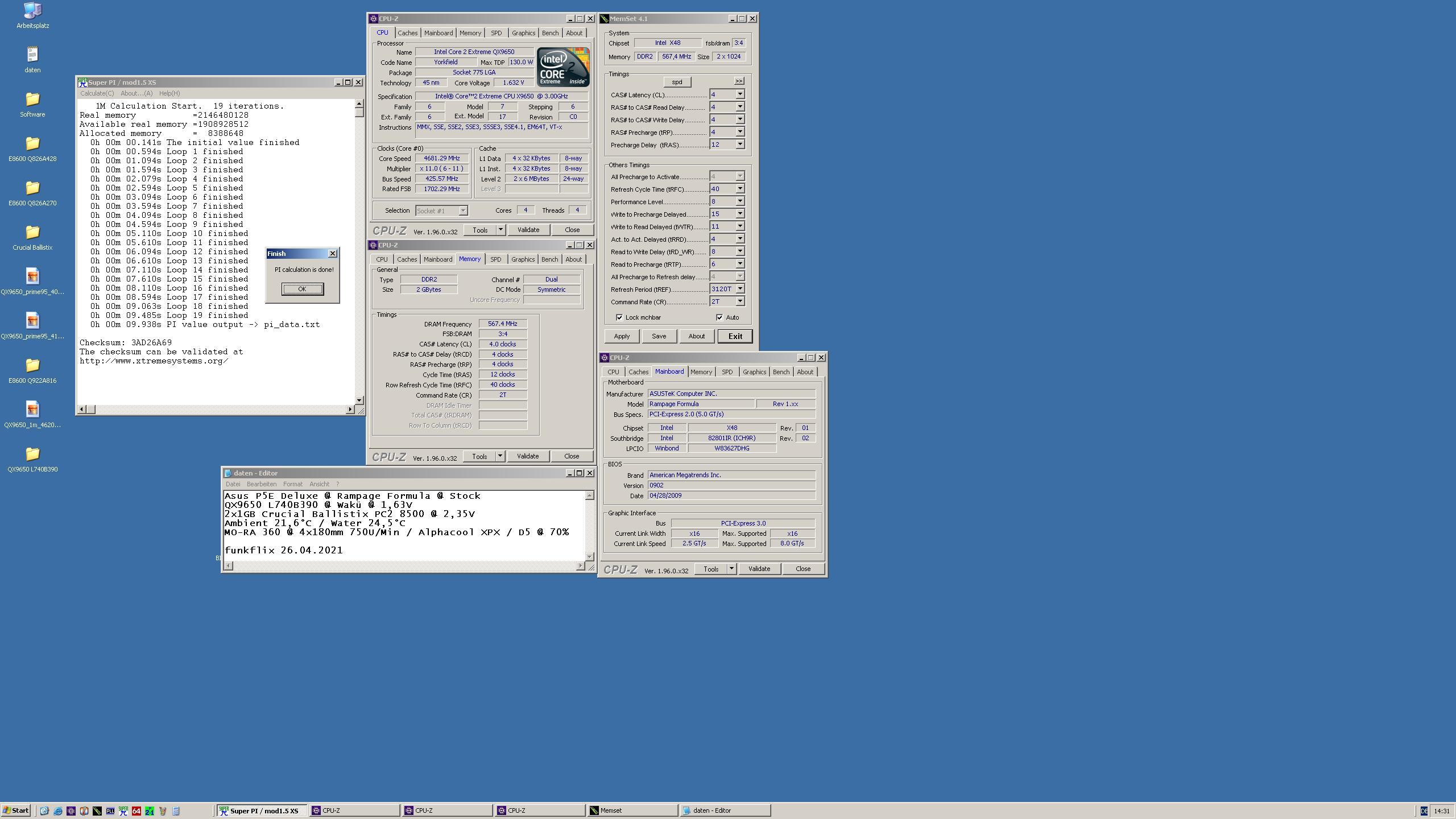Image resolution: width=1456 pixels, height=819 pixels.
Task: Open the Datei menu in Editor
Action: [x=233, y=484]
